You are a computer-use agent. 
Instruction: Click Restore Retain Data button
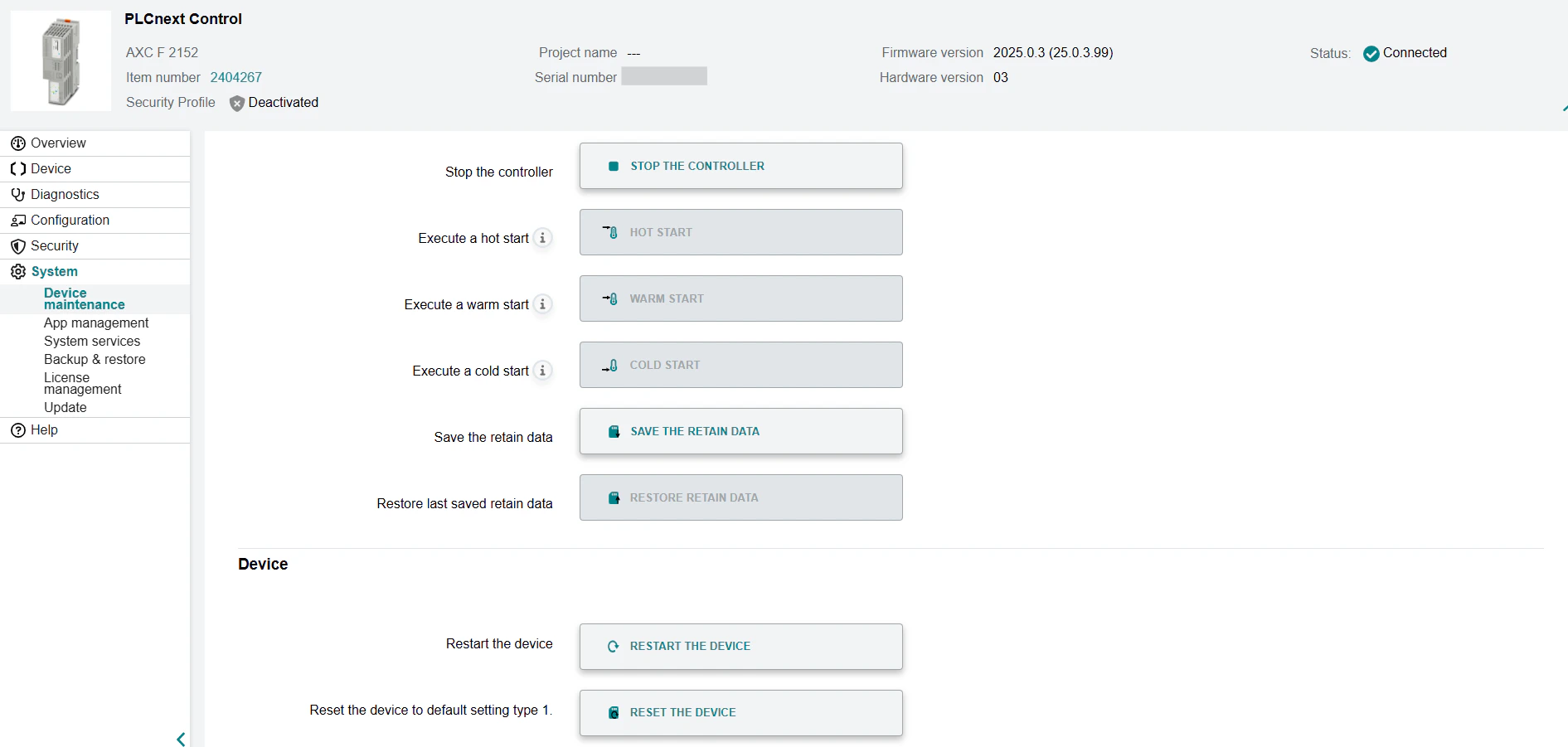click(741, 497)
